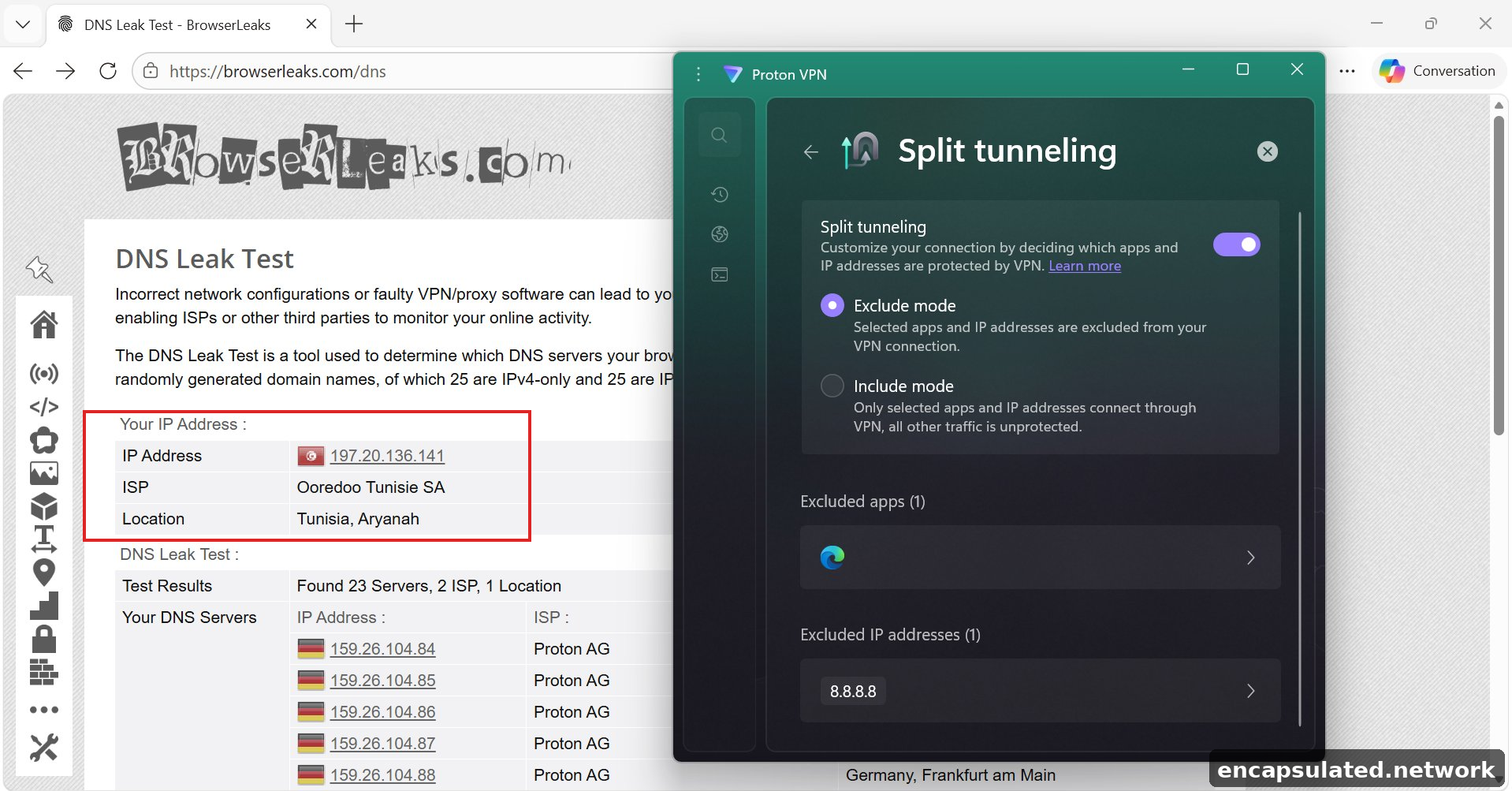Image resolution: width=1512 pixels, height=791 pixels.
Task: Open Copilot Conversation button
Action: [1438, 71]
